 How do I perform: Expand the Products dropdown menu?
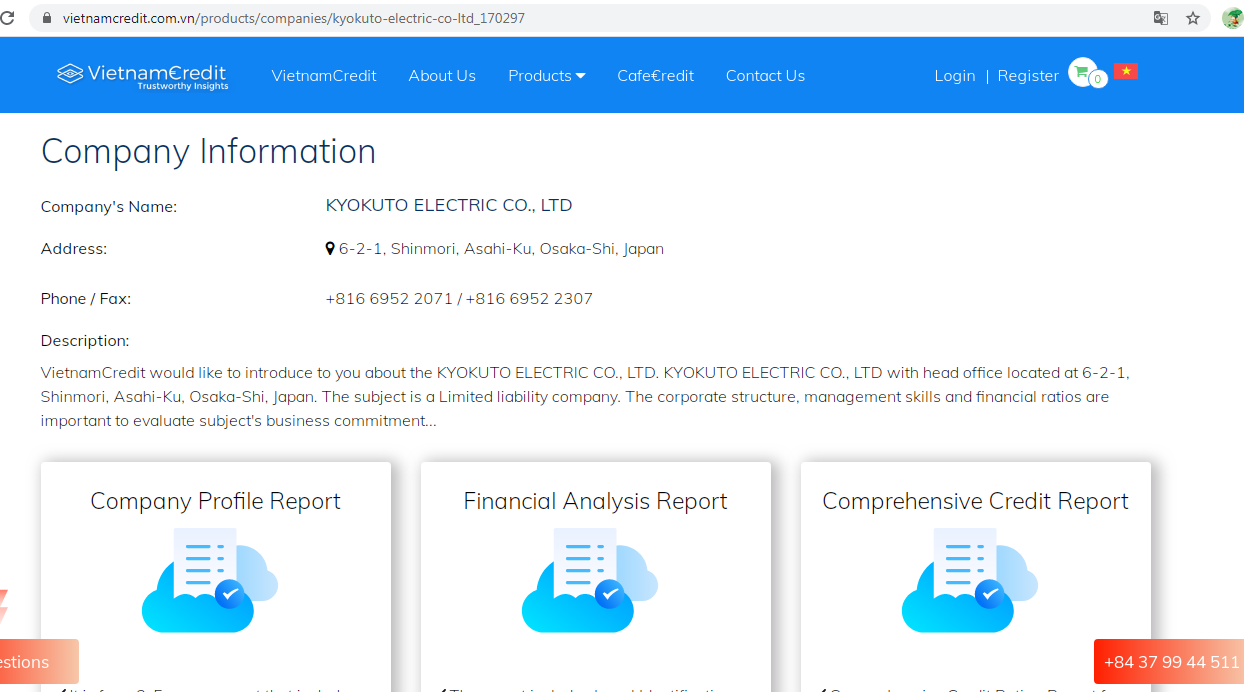tap(547, 76)
